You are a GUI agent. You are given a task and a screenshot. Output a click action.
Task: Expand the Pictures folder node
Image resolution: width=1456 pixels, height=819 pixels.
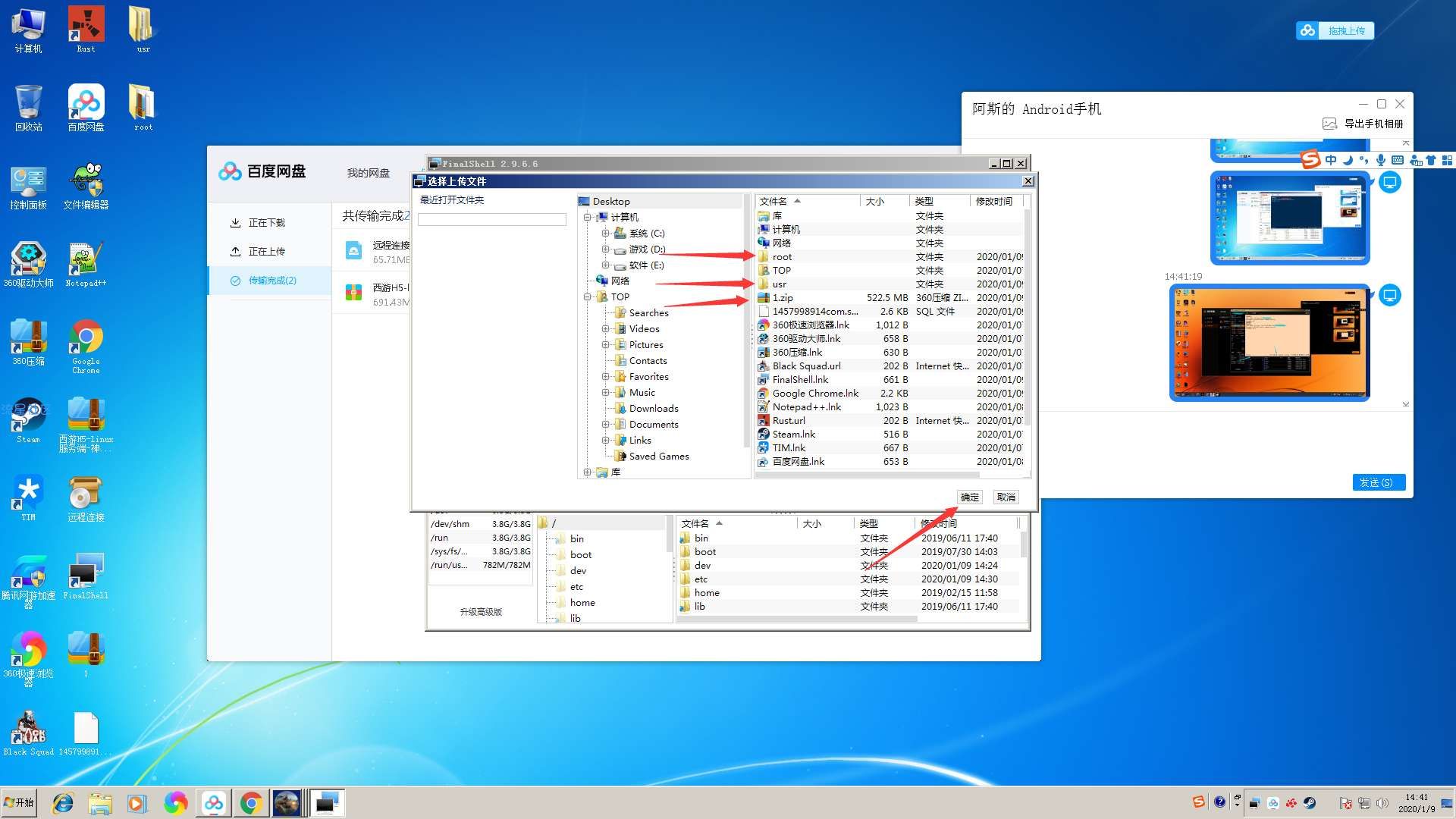click(605, 345)
